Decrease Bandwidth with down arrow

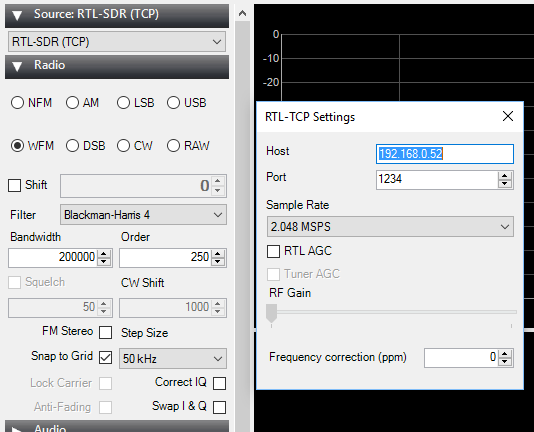104,262
